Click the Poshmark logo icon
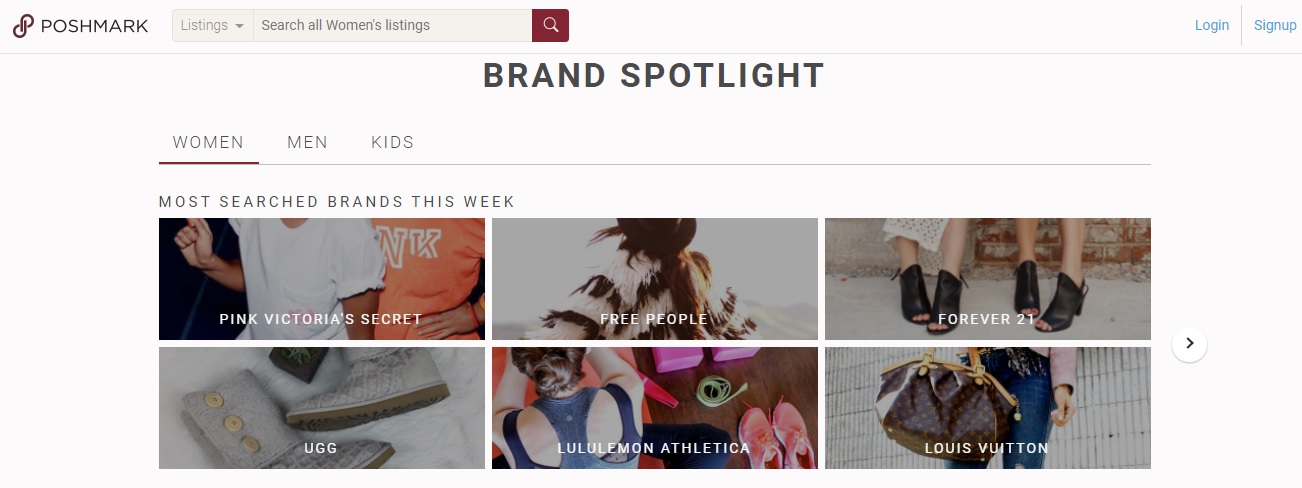Viewport: 1302px width, 488px height. (x=23, y=26)
